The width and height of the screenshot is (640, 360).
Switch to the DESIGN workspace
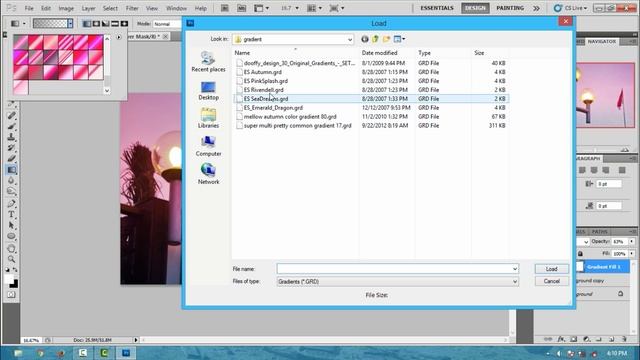475,8
